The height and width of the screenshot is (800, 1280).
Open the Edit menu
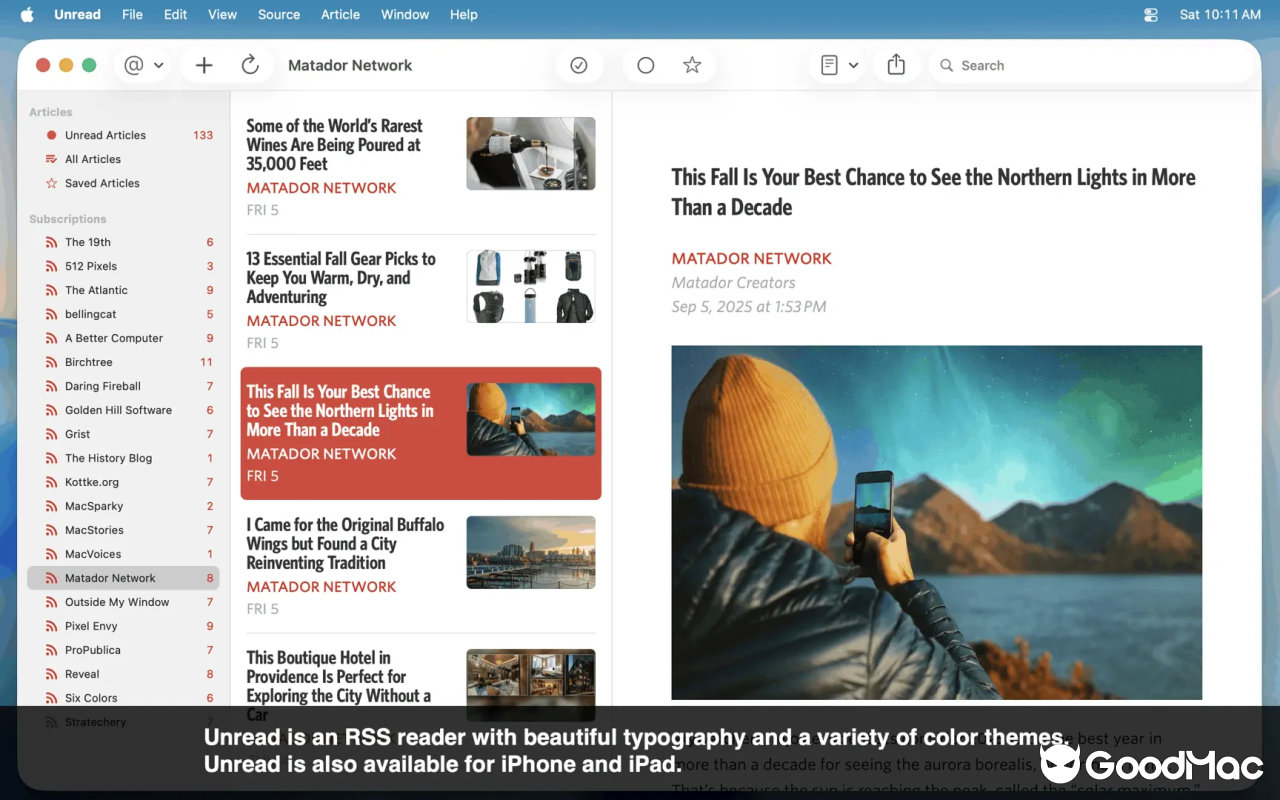(176, 14)
